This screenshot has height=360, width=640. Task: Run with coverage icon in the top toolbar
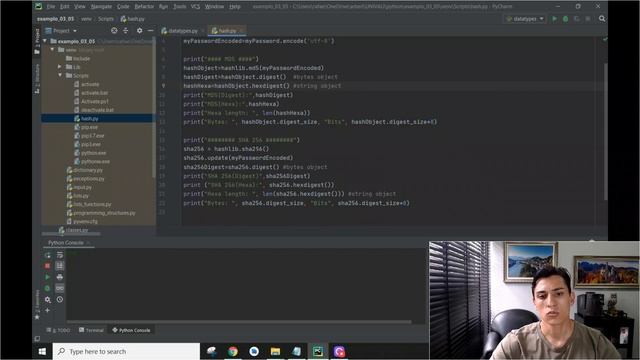[576, 19]
